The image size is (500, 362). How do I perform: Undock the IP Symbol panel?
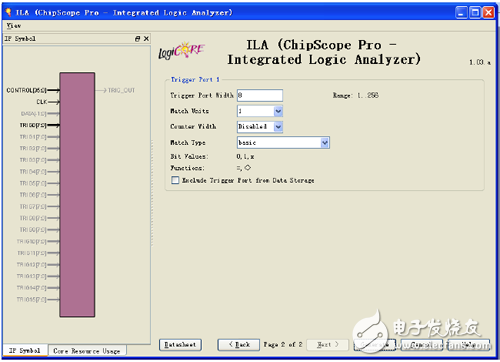point(137,39)
